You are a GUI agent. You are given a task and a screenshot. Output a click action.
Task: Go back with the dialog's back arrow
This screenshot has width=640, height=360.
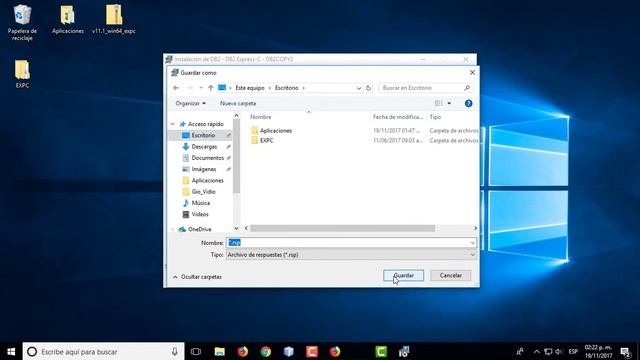pos(176,88)
